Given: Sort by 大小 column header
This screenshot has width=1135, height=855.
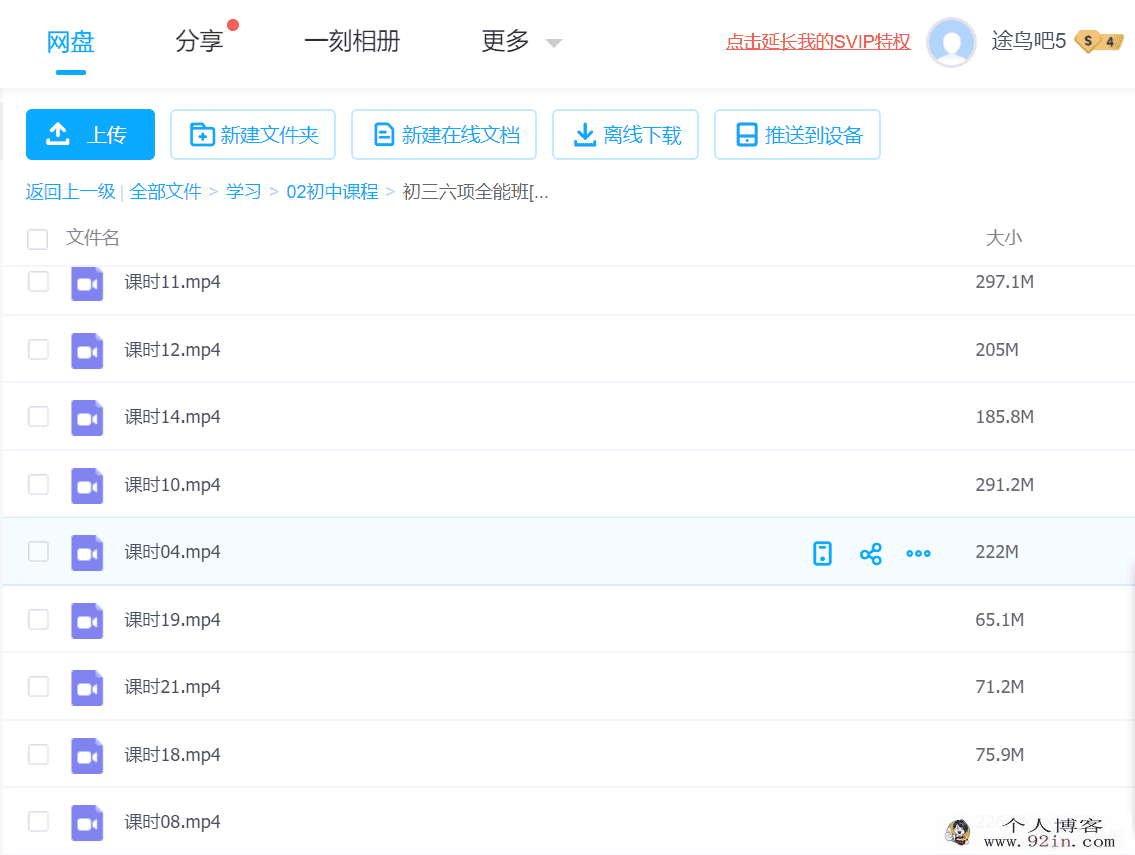Looking at the screenshot, I should coord(1004,238).
